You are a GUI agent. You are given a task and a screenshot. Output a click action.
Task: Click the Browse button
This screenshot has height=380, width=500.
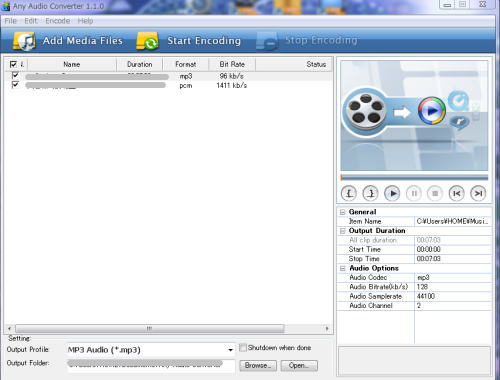pos(258,366)
